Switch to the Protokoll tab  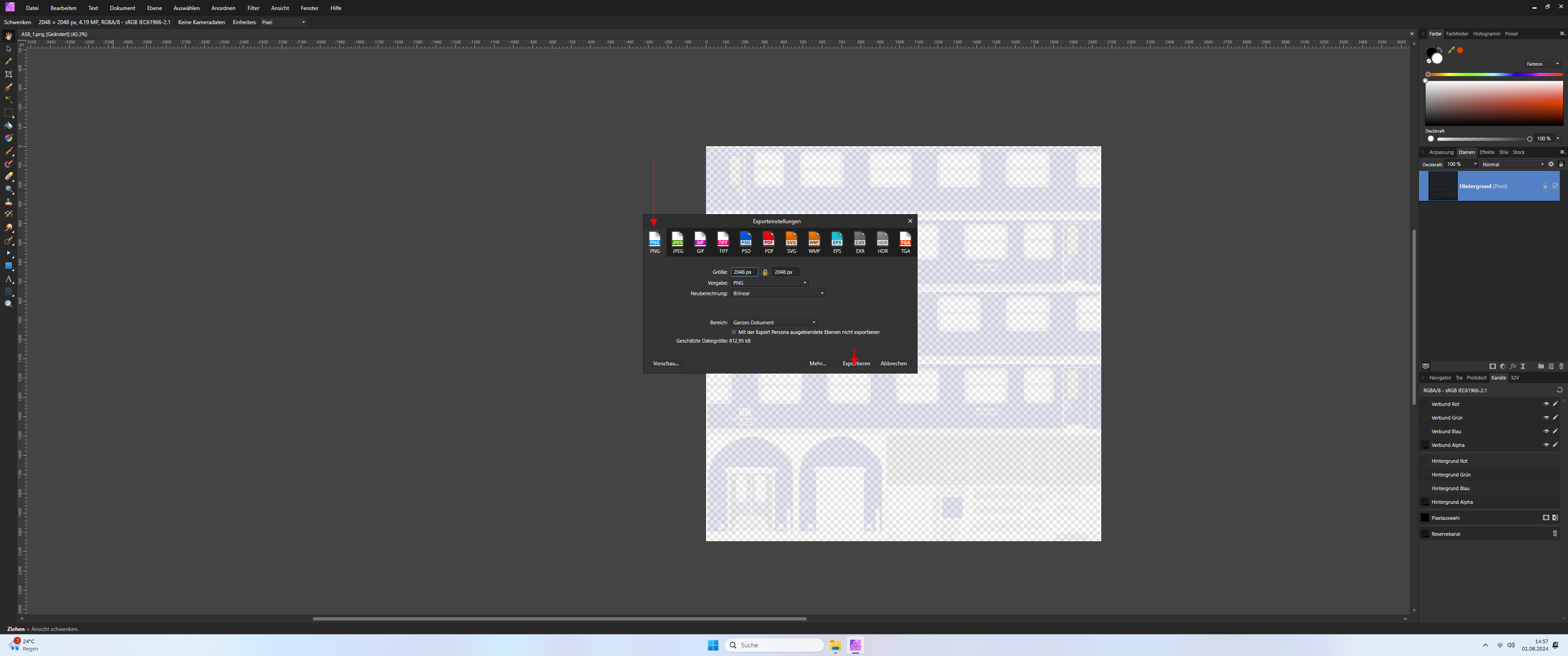click(x=1476, y=378)
